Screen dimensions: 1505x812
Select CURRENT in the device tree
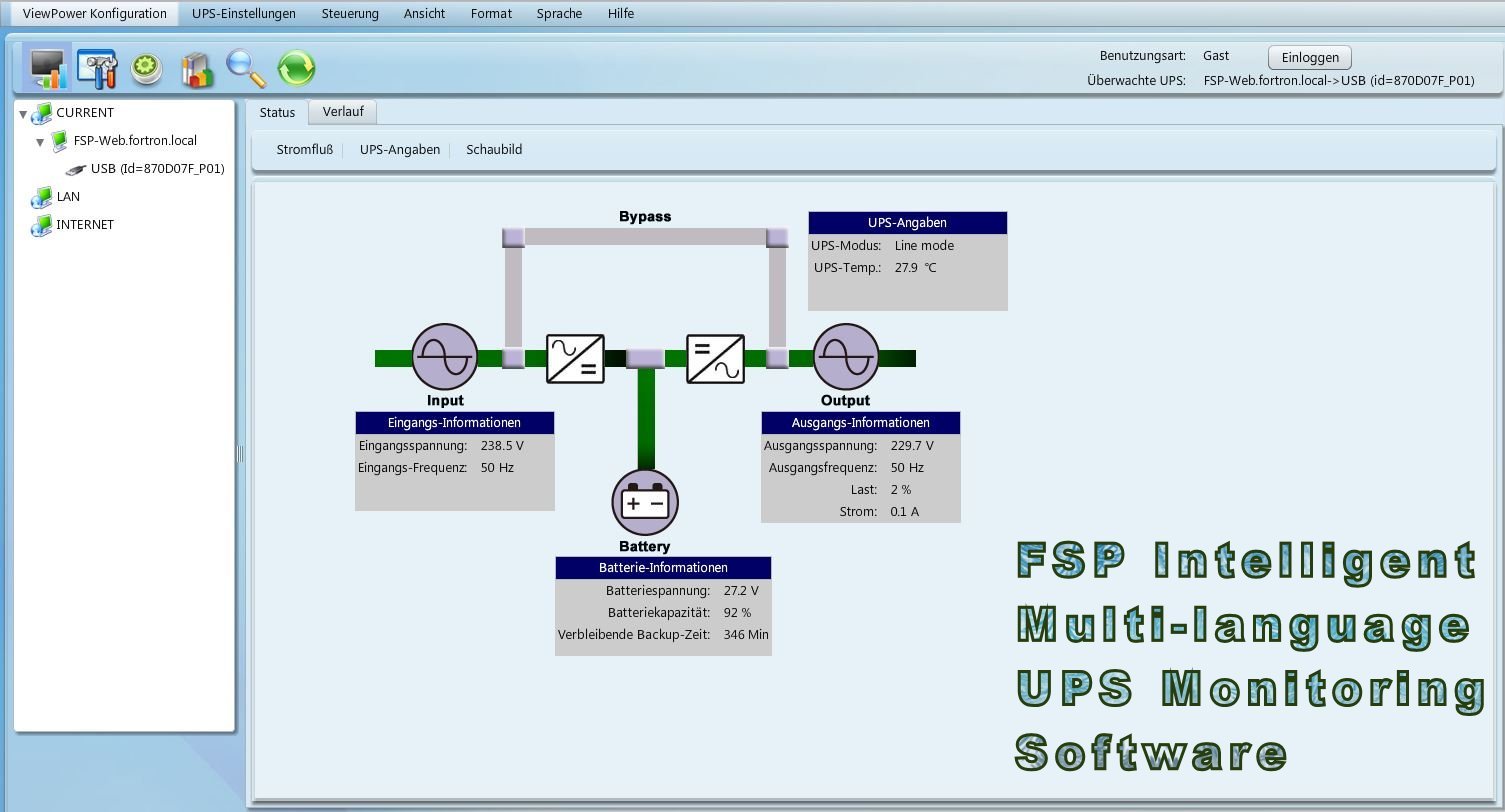[x=85, y=113]
